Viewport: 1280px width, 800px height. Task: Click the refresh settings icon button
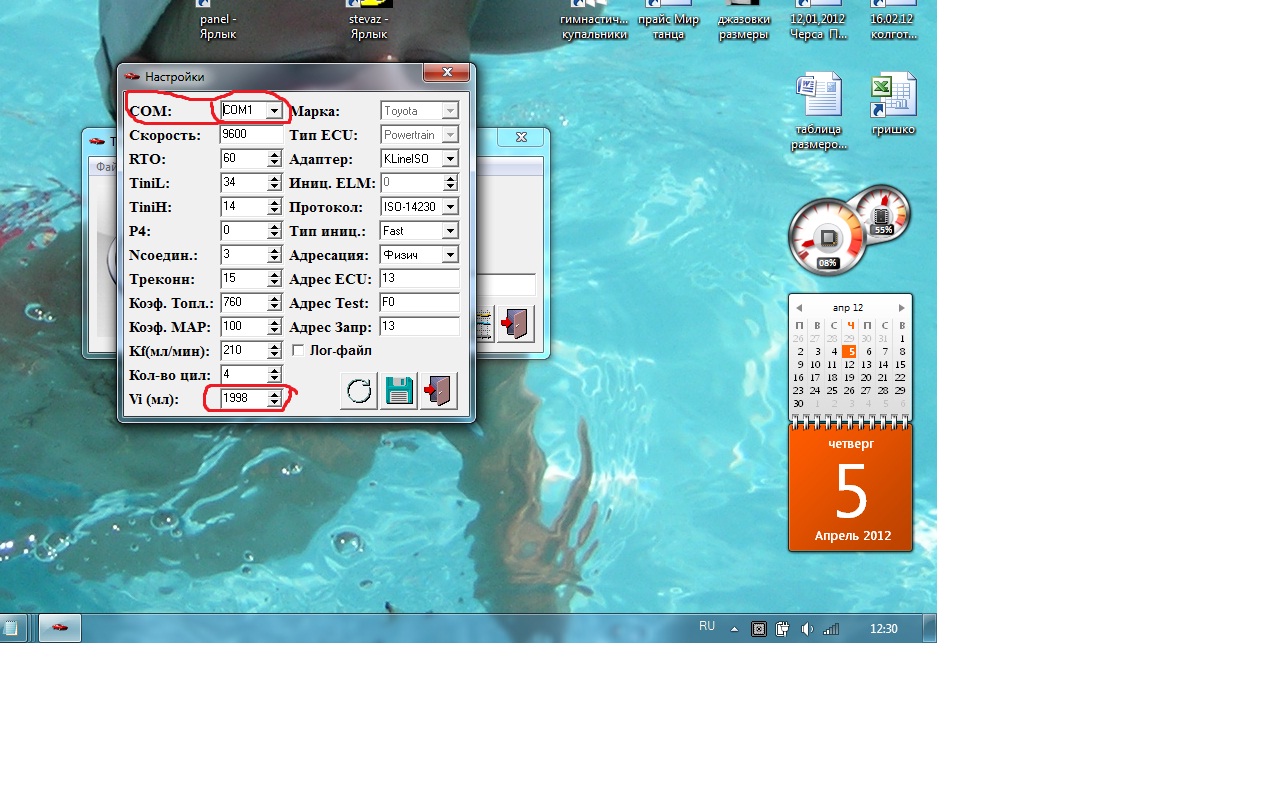pyautogui.click(x=358, y=391)
